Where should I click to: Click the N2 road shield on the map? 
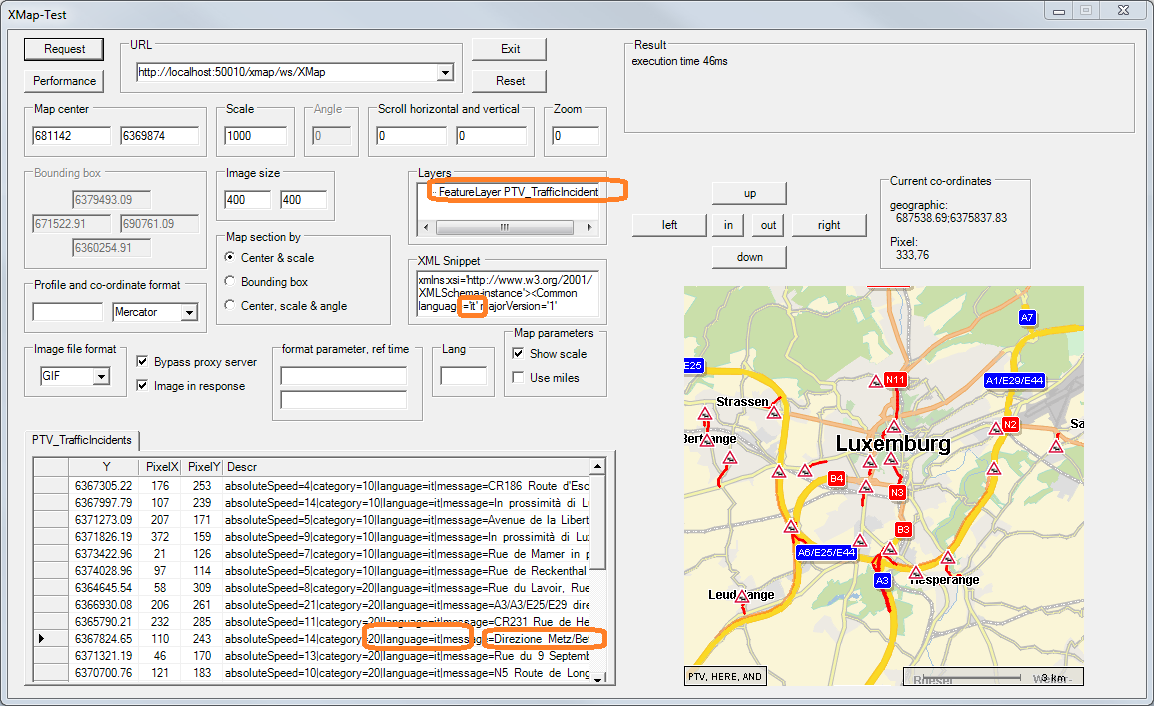coord(1010,425)
